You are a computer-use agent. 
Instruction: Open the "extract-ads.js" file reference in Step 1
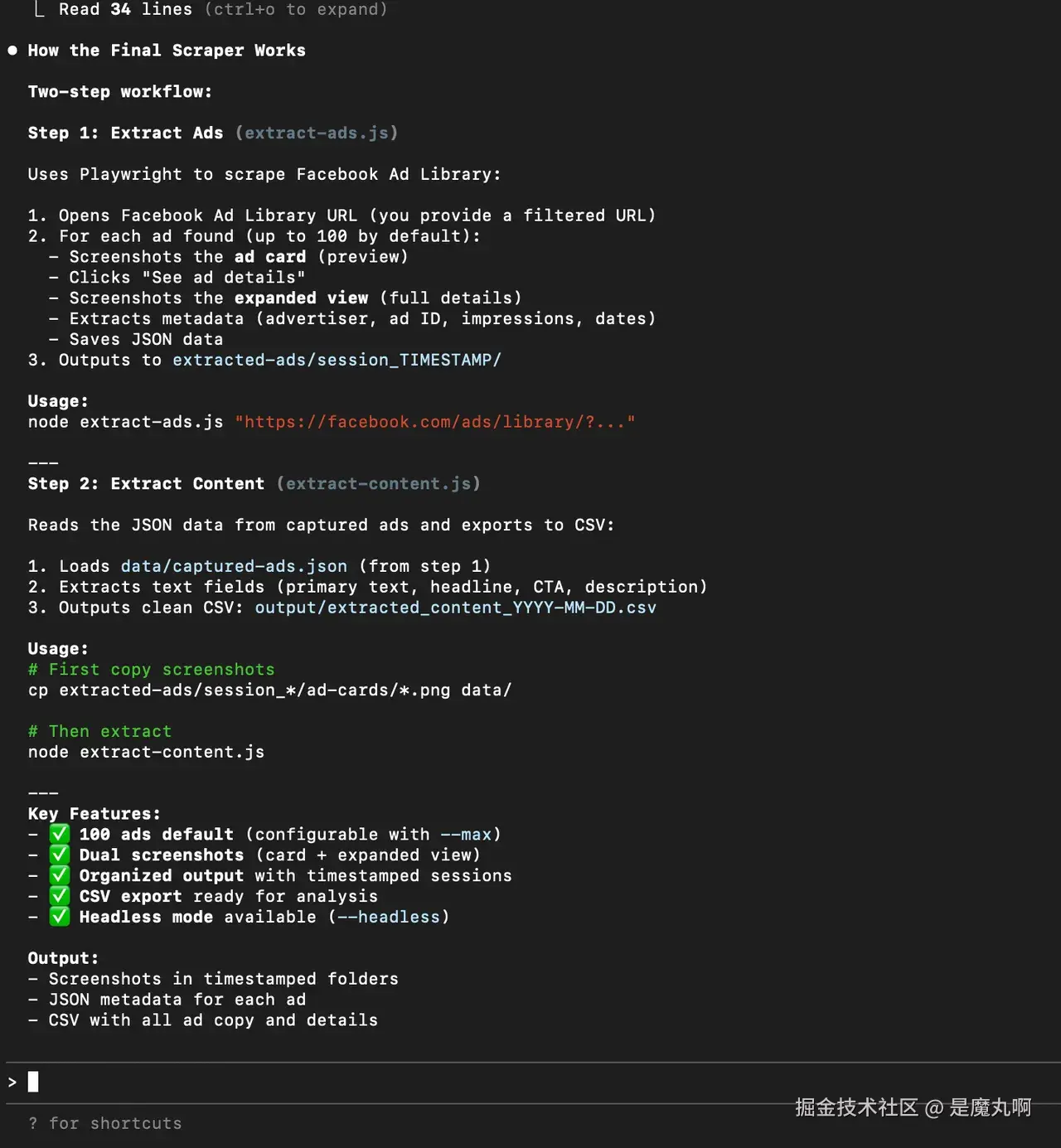click(x=317, y=133)
